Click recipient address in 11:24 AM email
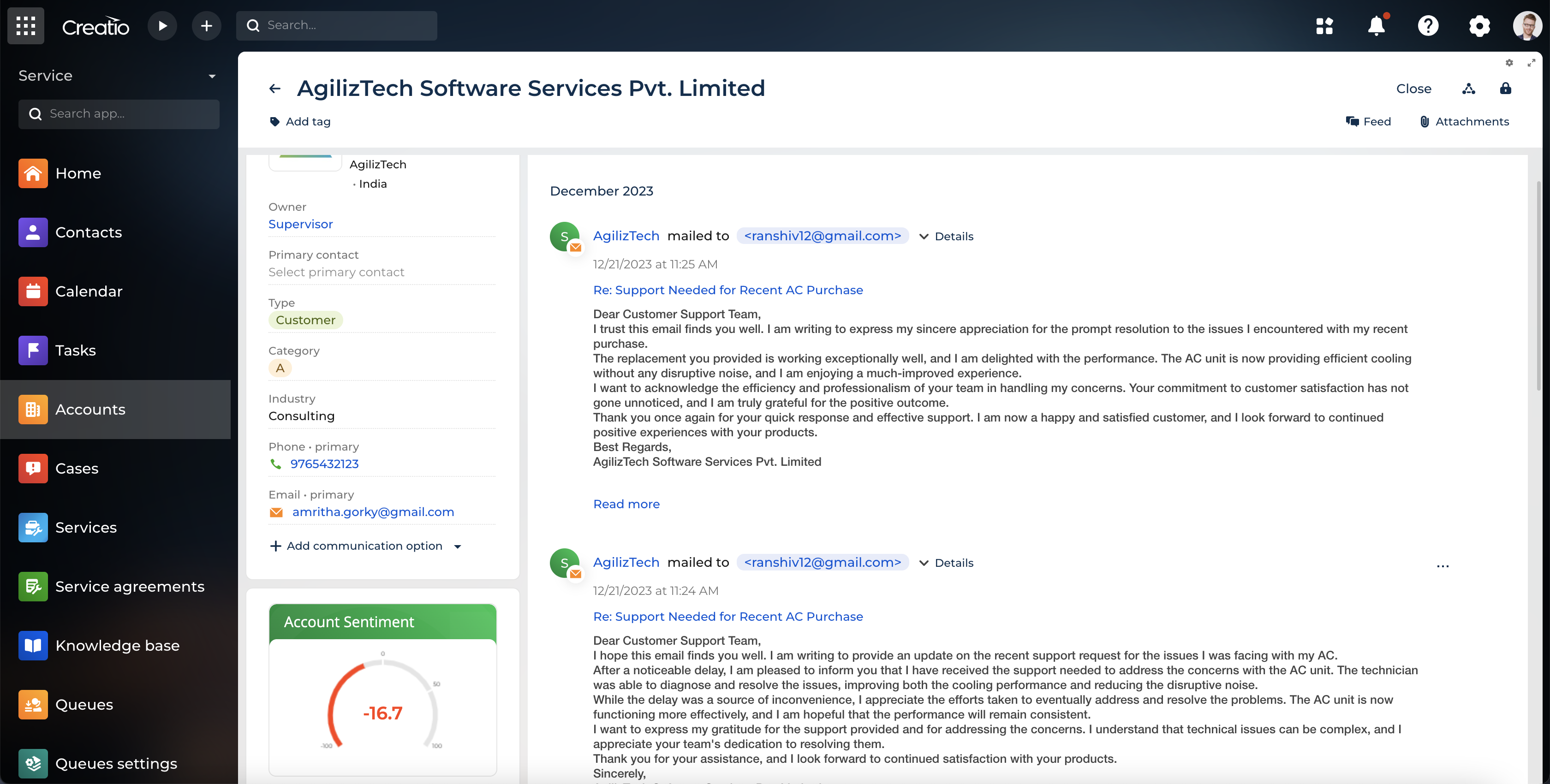Viewport: 1550px width, 784px height. [x=823, y=562]
